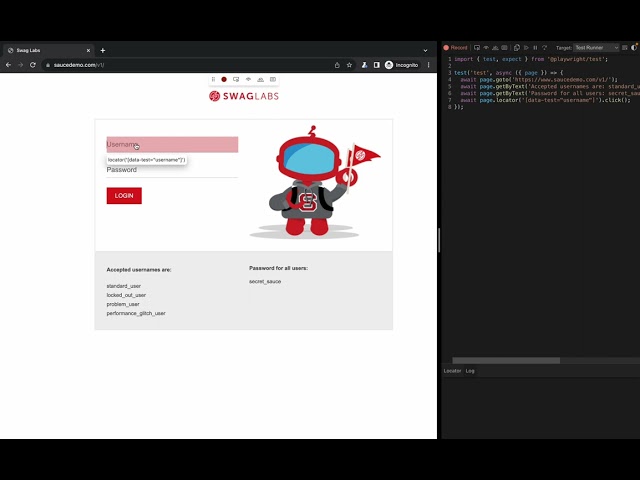Expand the tab search chevron

[x=425, y=51]
